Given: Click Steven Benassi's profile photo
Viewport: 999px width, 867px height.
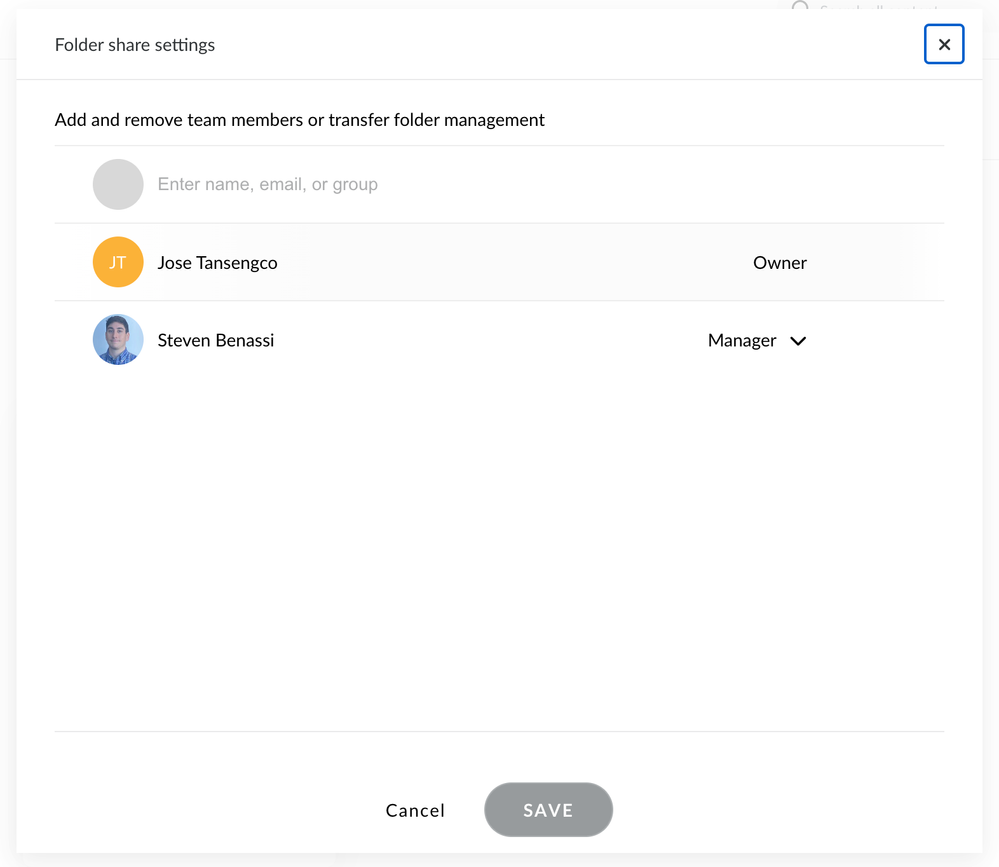Looking at the screenshot, I should [118, 340].
